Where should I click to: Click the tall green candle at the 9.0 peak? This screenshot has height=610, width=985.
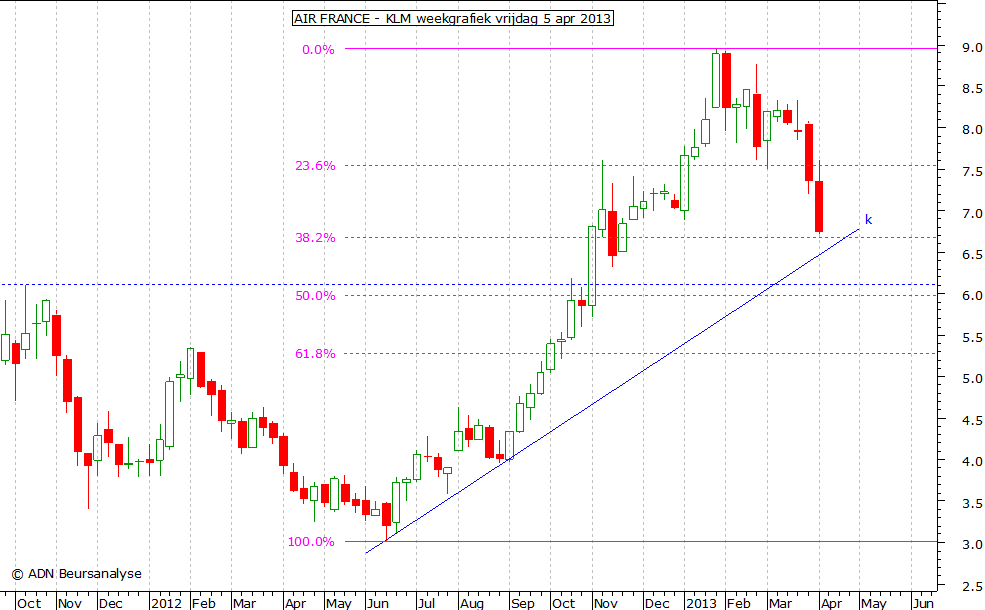(716, 80)
